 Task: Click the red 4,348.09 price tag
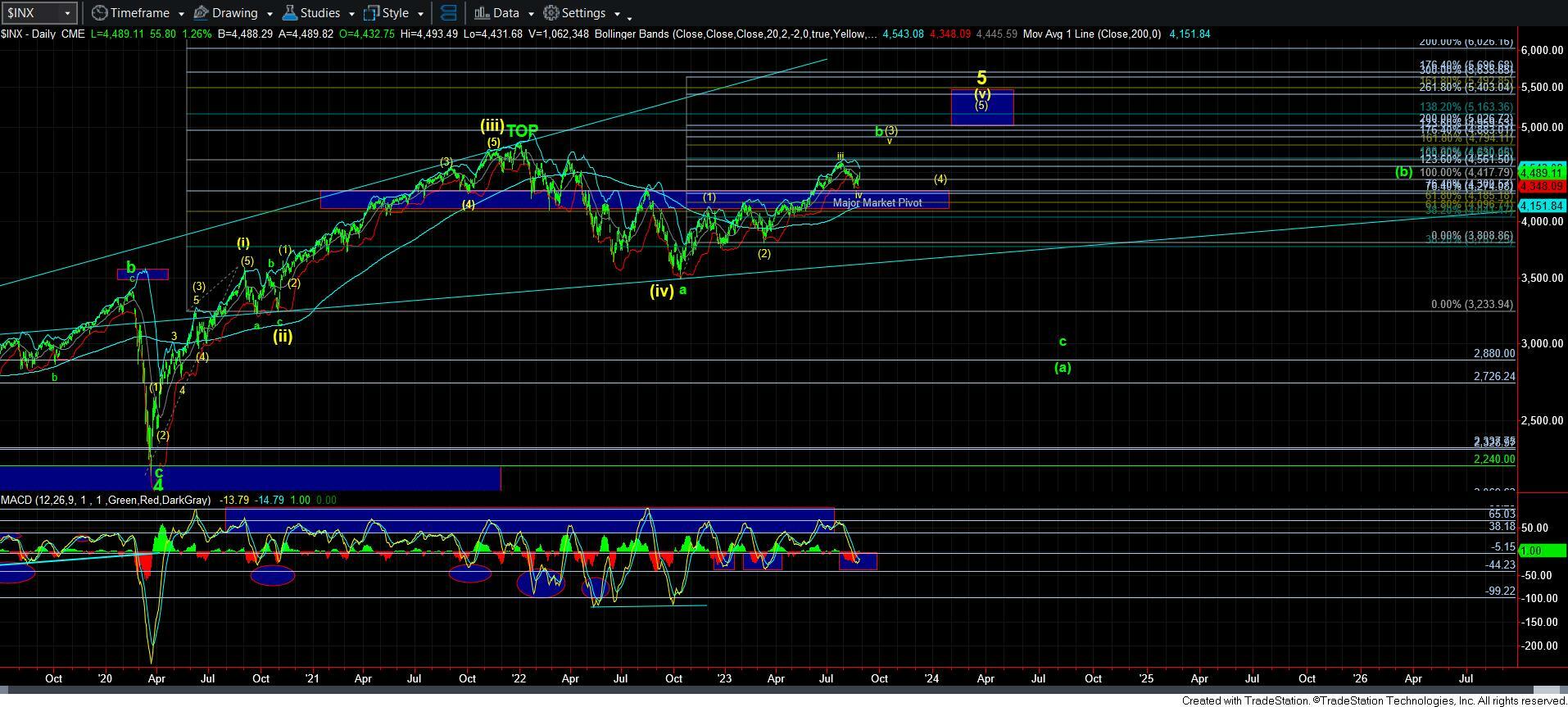coord(1543,187)
